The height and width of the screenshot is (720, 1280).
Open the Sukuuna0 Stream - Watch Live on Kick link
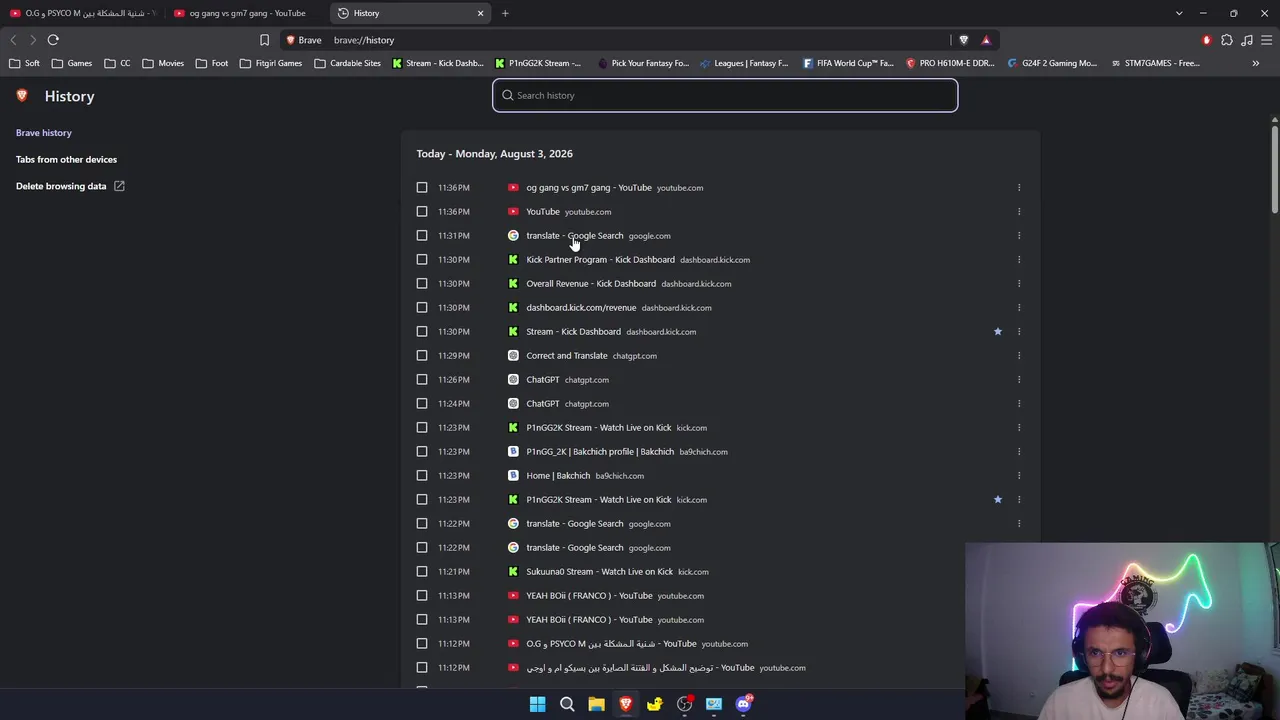coord(600,572)
